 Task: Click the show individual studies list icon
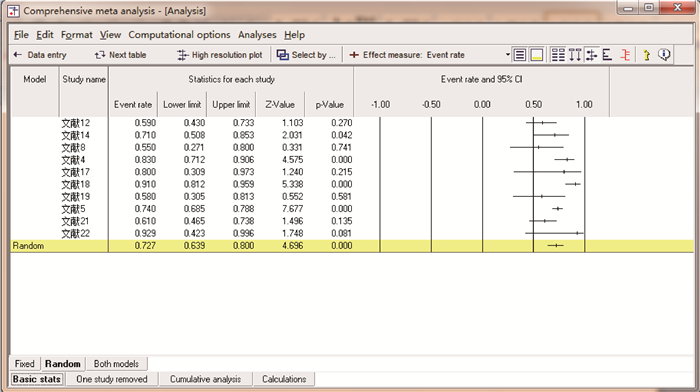520,55
